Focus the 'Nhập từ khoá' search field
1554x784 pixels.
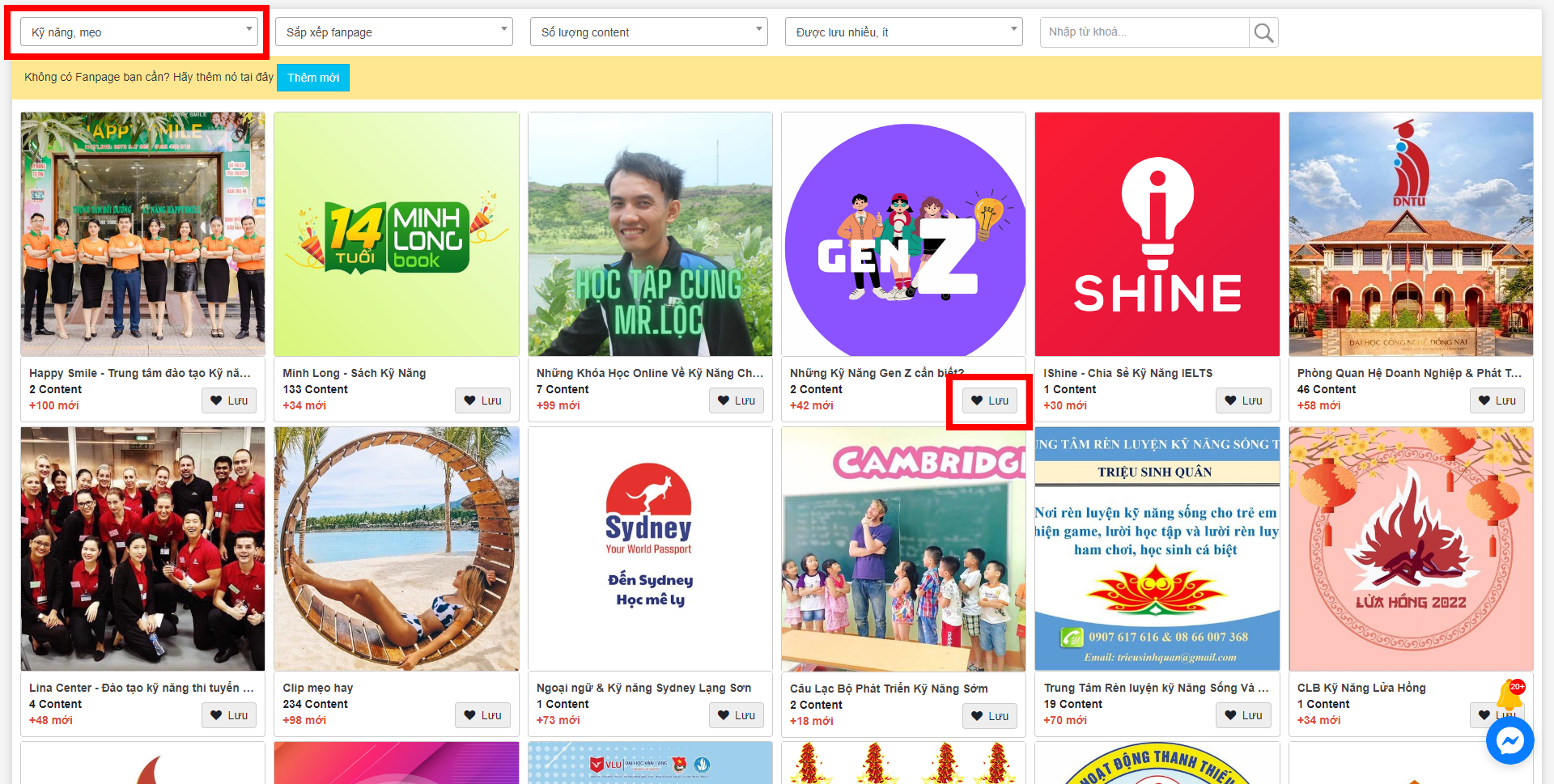click(1144, 32)
